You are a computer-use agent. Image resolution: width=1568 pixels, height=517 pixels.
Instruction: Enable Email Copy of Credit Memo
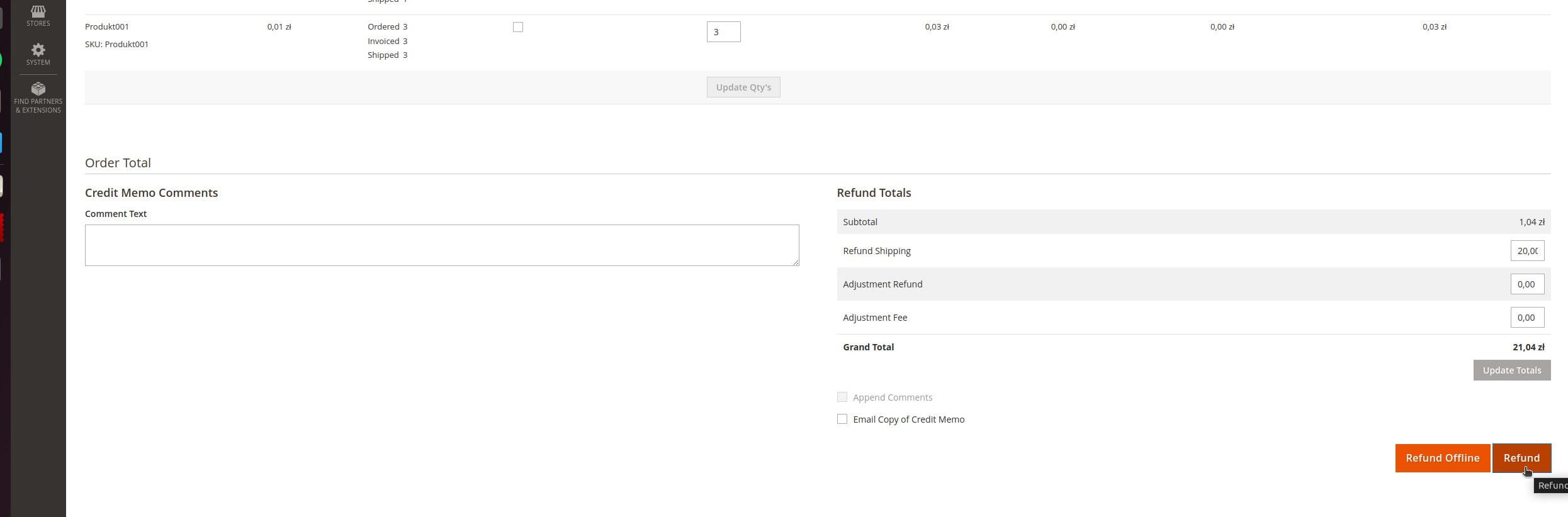pyautogui.click(x=842, y=419)
